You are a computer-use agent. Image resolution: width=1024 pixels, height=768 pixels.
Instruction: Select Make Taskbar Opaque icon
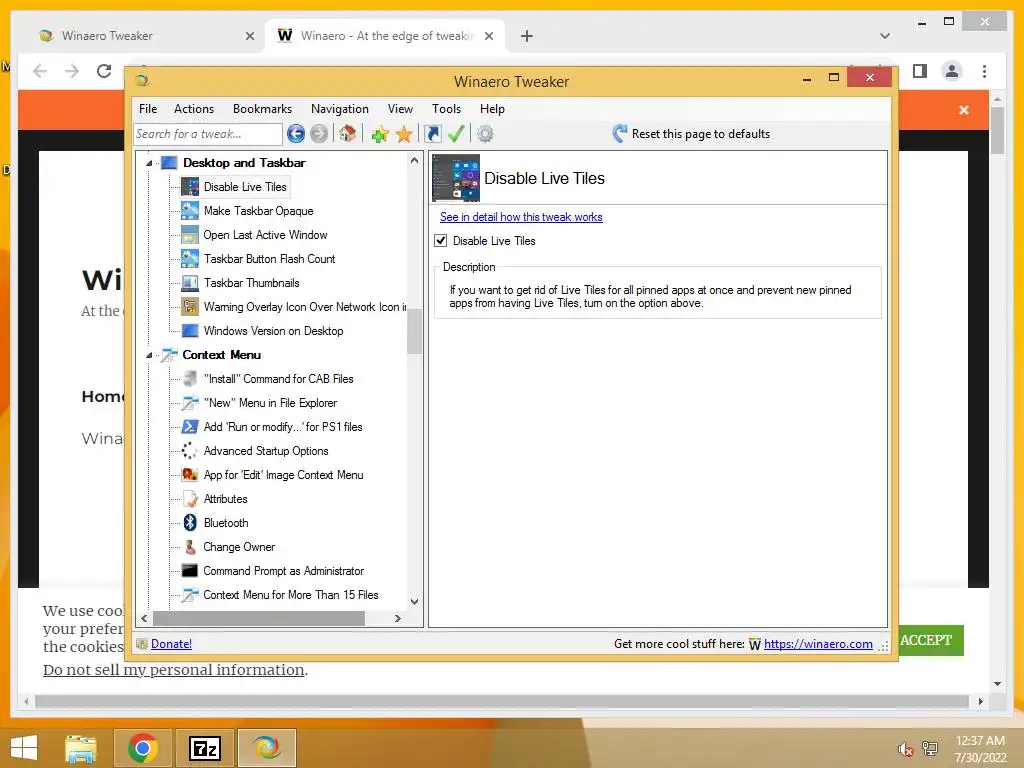click(190, 210)
